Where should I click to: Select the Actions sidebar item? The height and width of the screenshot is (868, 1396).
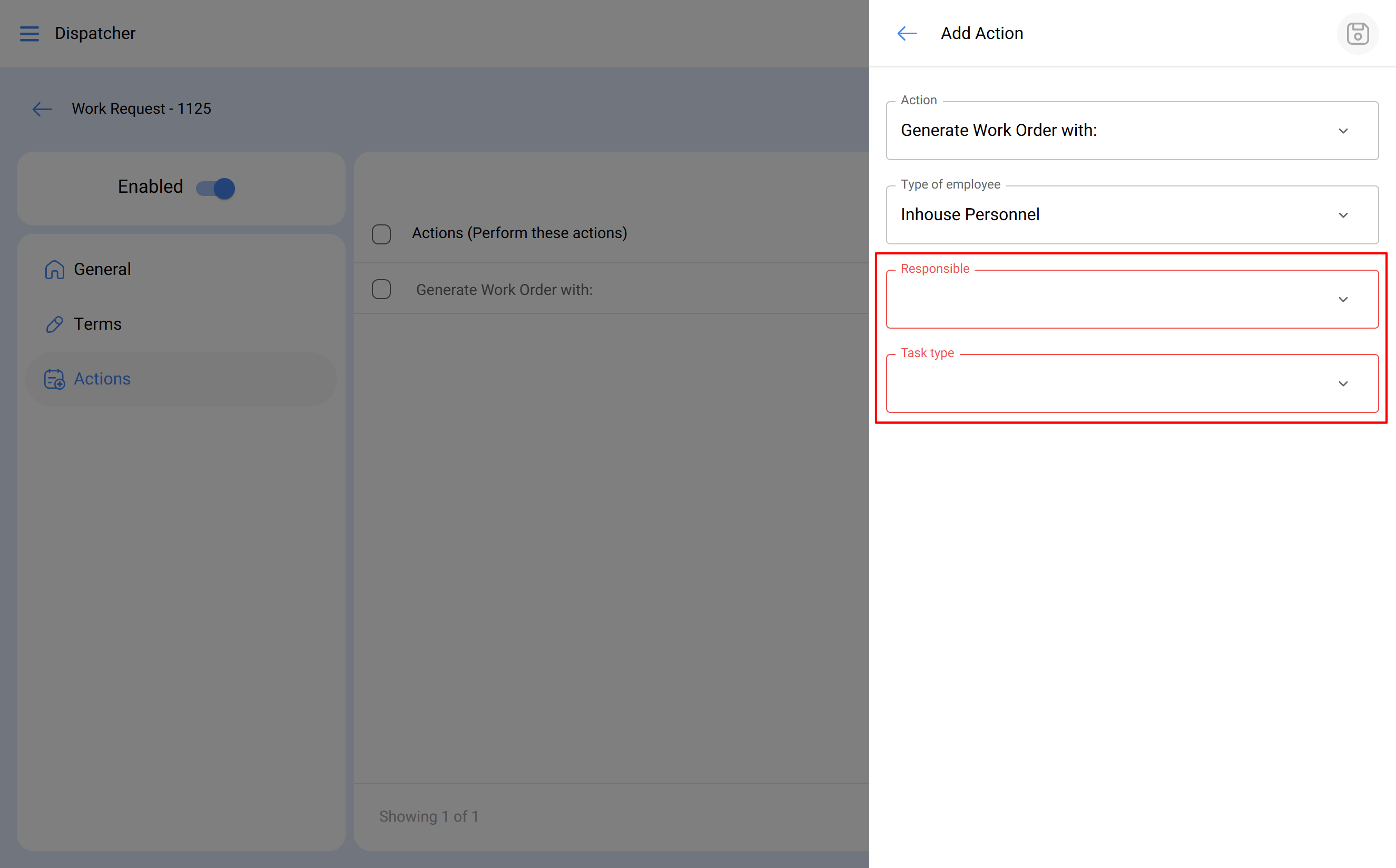tap(102, 379)
